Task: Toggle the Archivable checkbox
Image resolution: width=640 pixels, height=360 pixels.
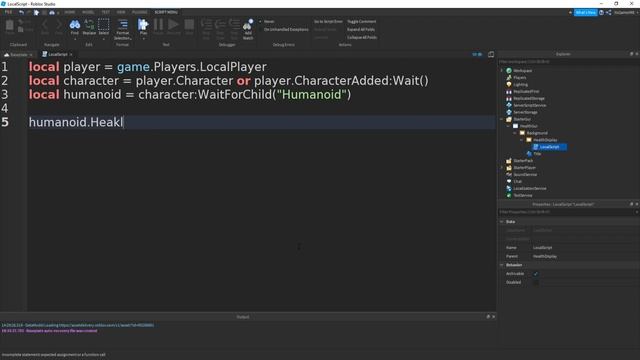Action: [536, 274]
